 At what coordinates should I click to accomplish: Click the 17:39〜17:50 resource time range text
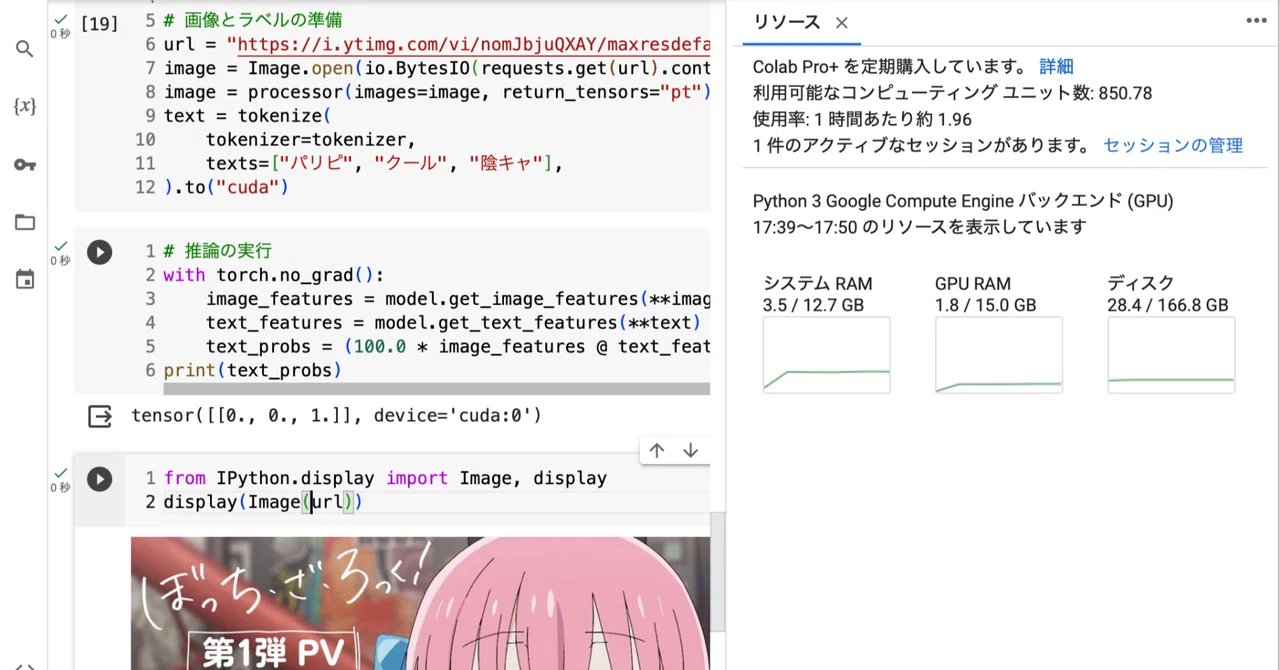coord(919,227)
